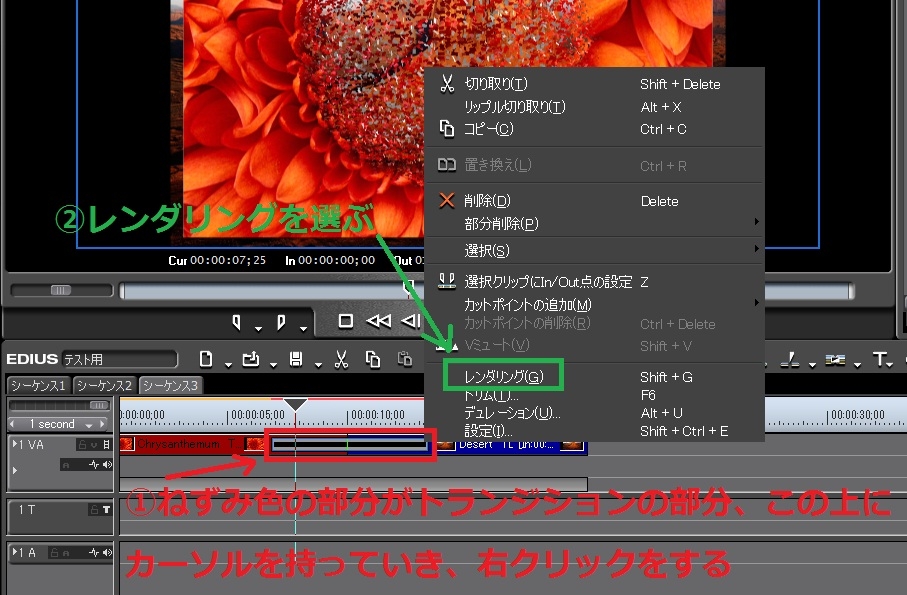Screen dimensions: 907x595
Task: Choose トリム(T)... from the context menu
Action: (x=594, y=396)
